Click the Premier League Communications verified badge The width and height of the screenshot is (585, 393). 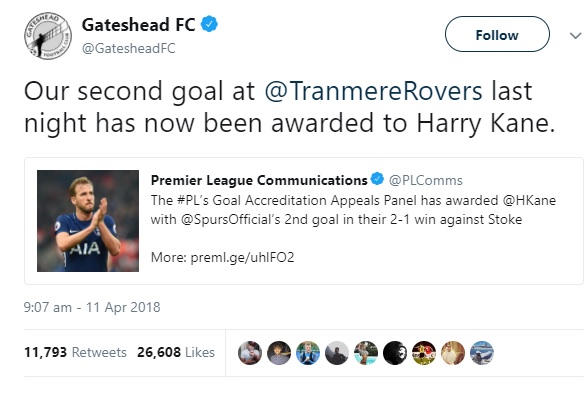[x=377, y=179]
